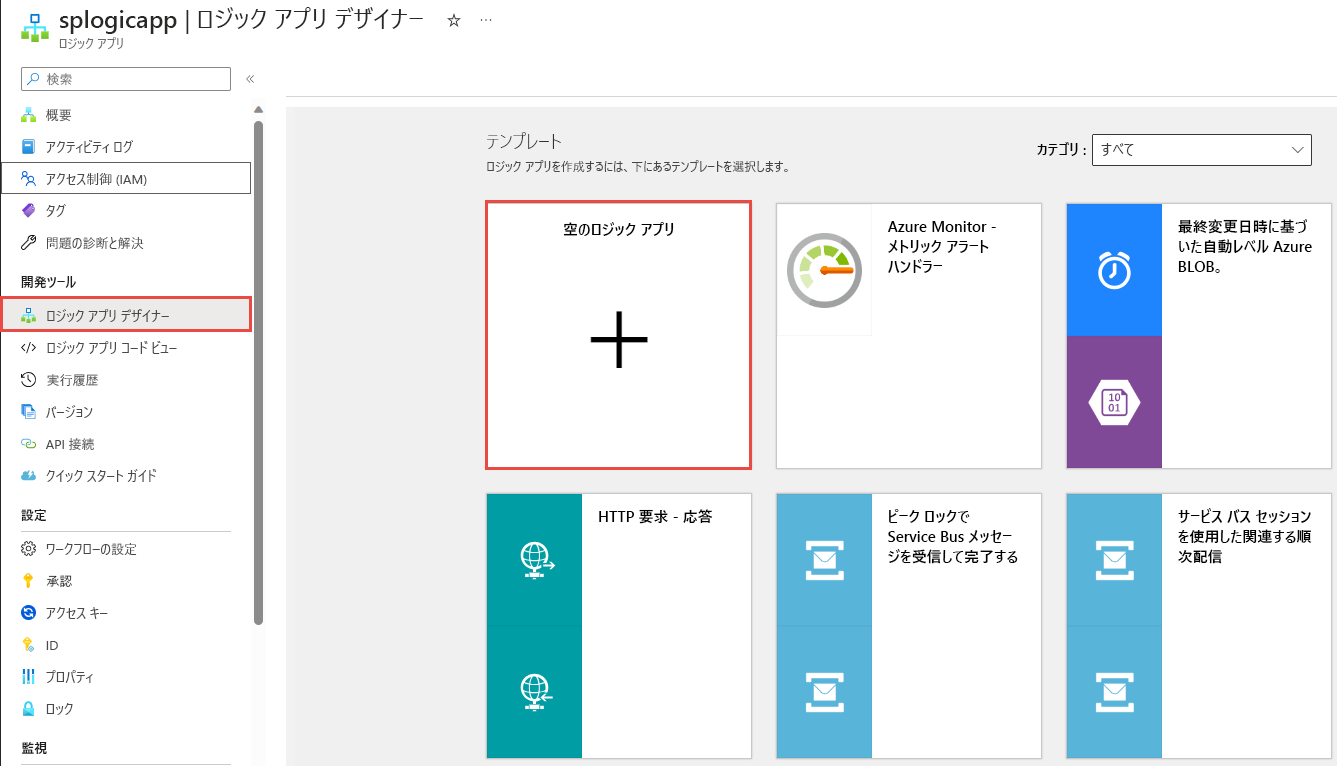The image size is (1337, 766).
Task: Choose サービス バス セッション 順次配信 template
Action: pyautogui.click(x=1199, y=626)
